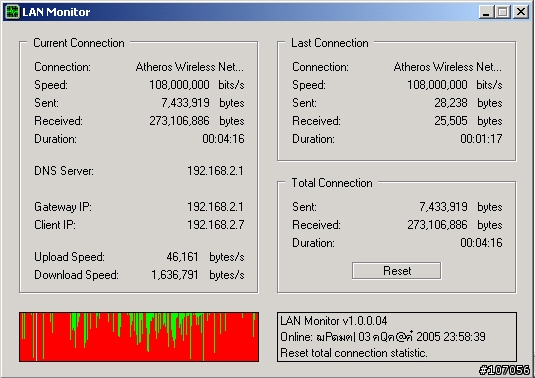The height and width of the screenshot is (378, 535).
Task: Click Current Connection sent value 7,433,919
Action: coord(185,103)
